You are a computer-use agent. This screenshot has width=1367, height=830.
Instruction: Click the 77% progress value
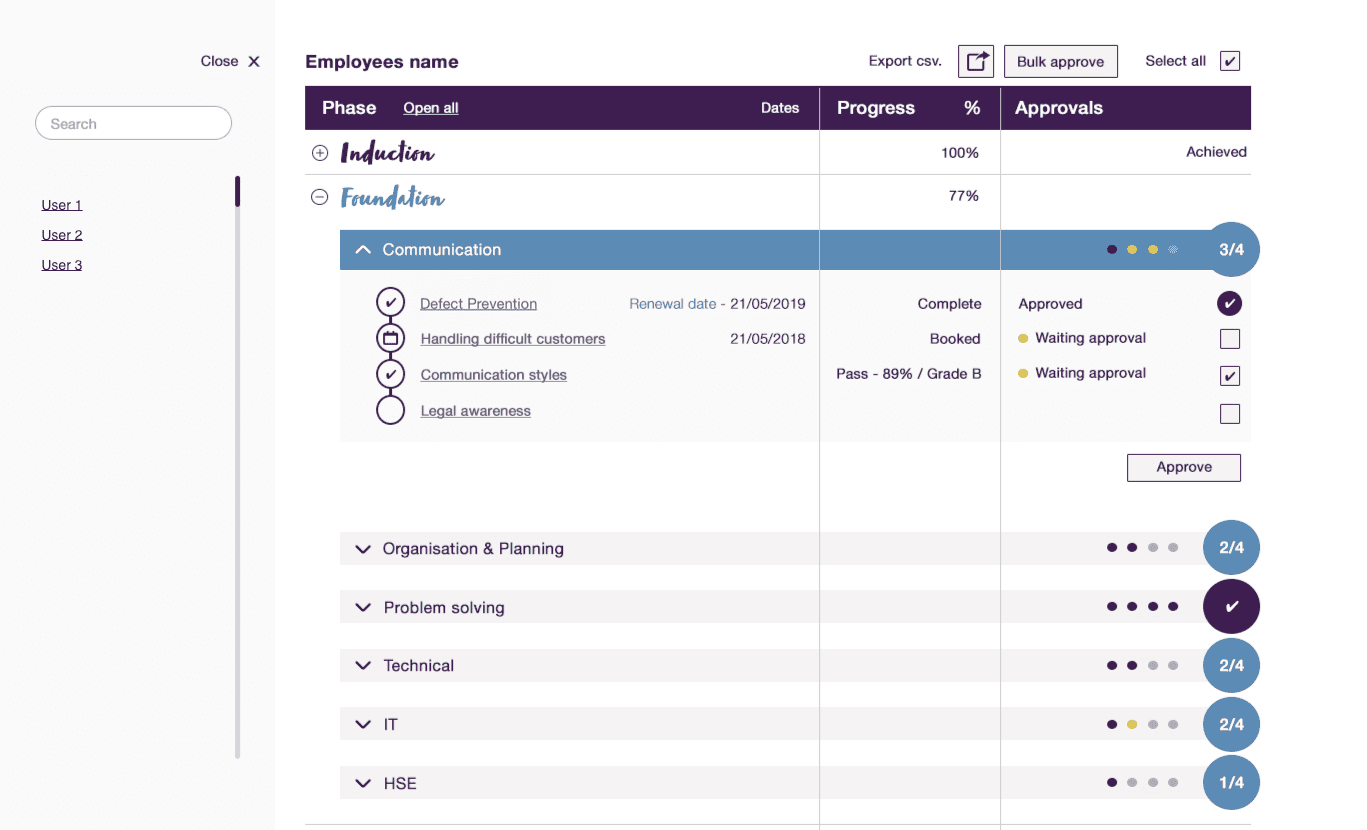point(964,196)
